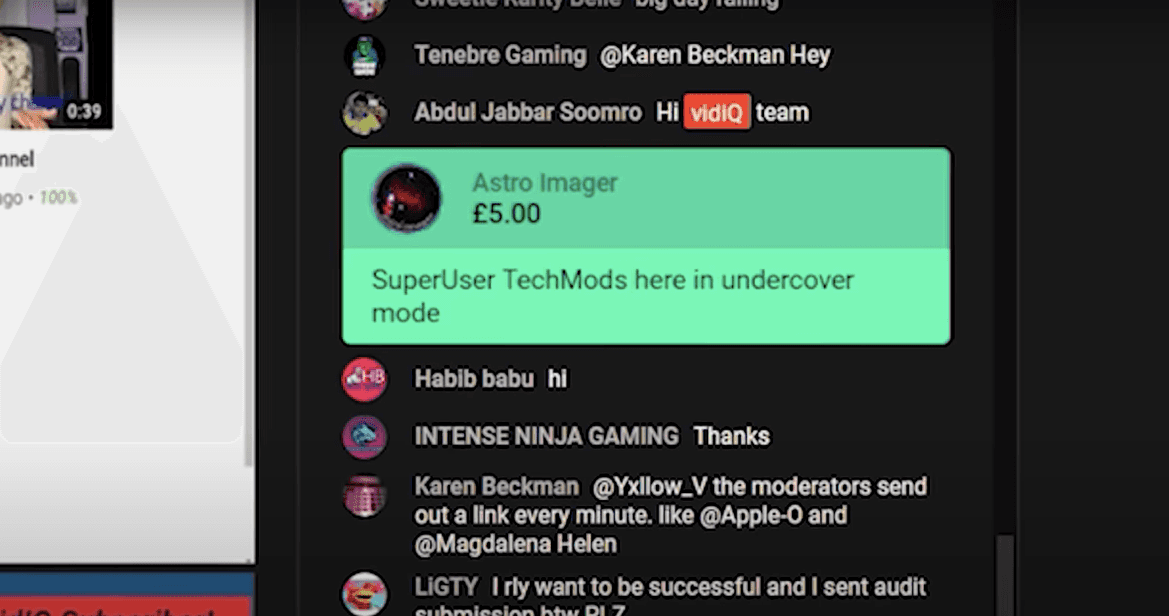Click Habib babu's red HB avatar
This screenshot has height=616, width=1169.
coord(365,379)
